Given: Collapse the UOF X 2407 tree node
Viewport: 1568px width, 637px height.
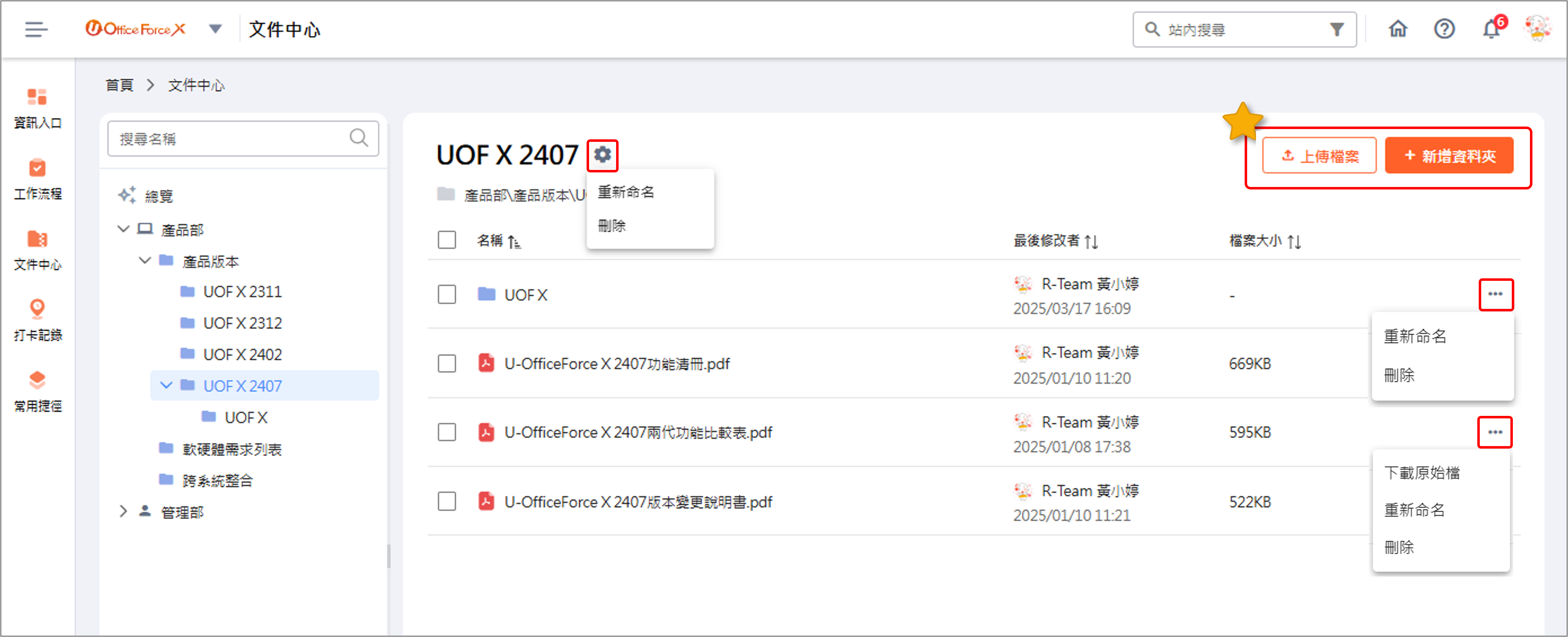Looking at the screenshot, I should (165, 385).
